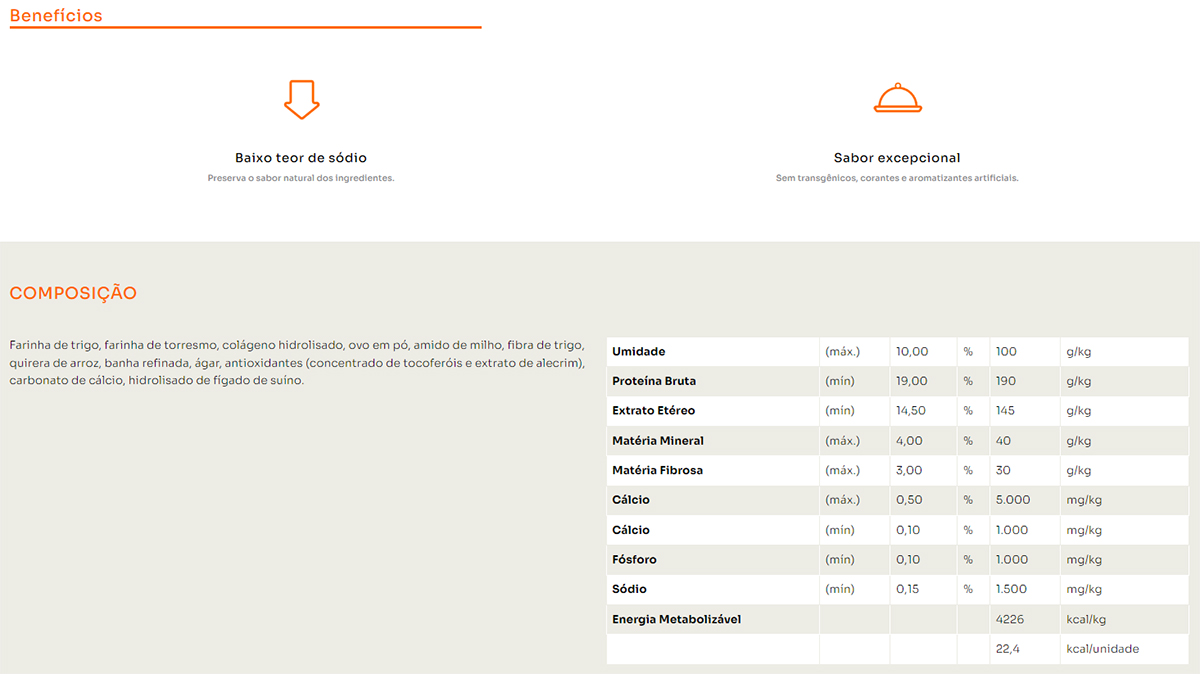Click the "Sabor excepcional" title
1200x674 pixels.
tap(897, 158)
